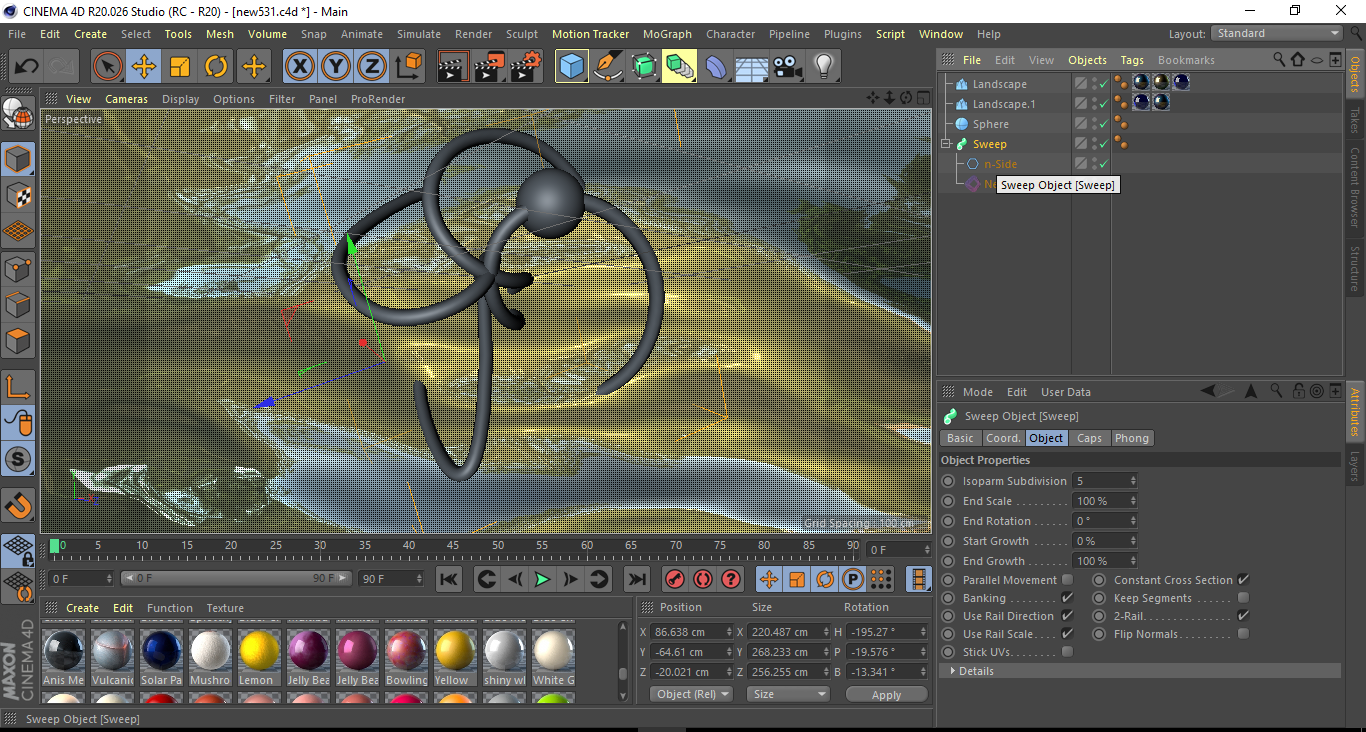Go to the end of animation
1366x732 pixels.
point(636,579)
